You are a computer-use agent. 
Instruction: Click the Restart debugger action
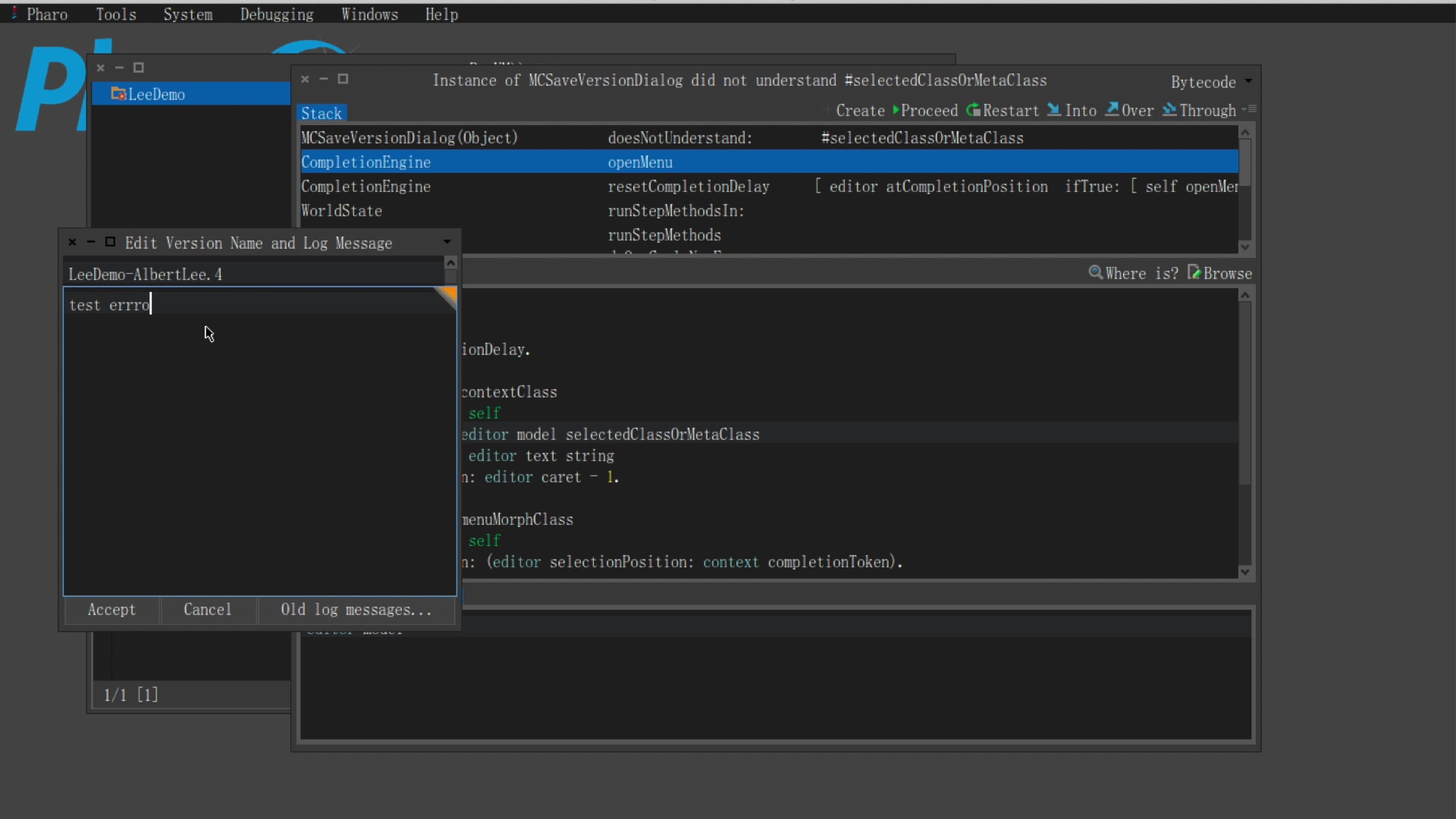(1003, 111)
